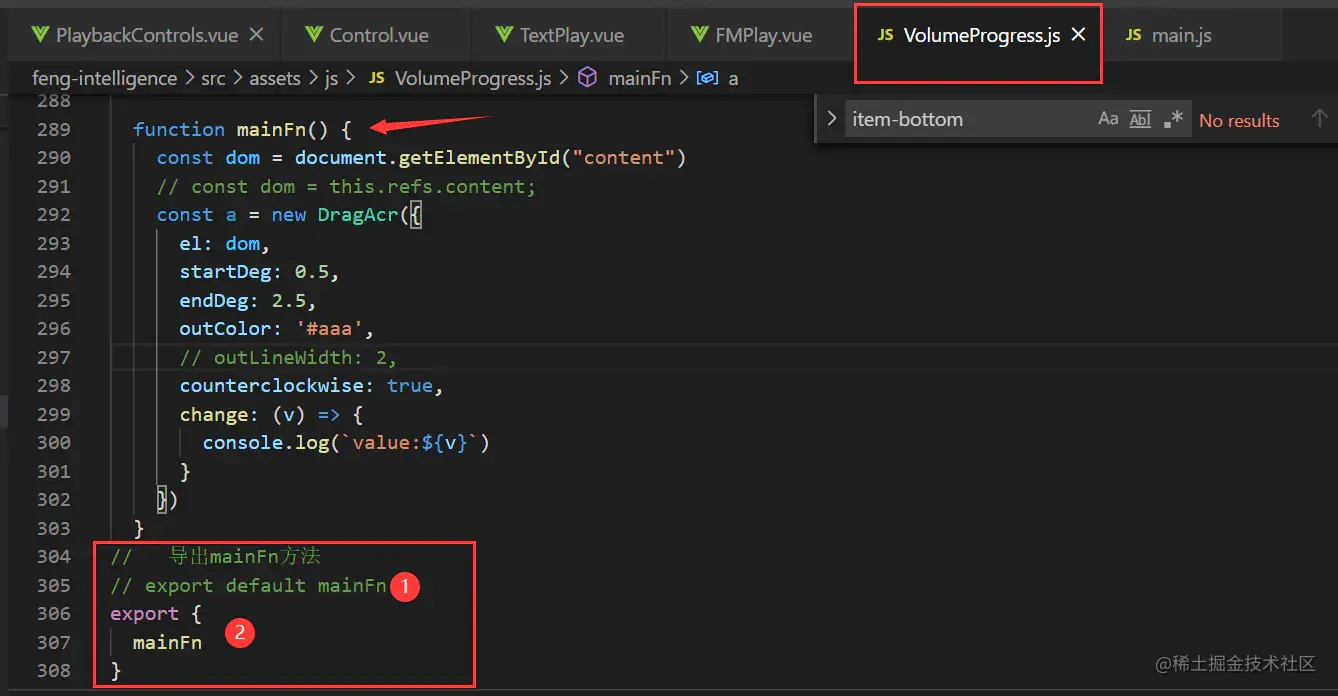The image size is (1338, 696).
Task: Click comment 'const dom = this.refs.content;'
Action: 364,186
